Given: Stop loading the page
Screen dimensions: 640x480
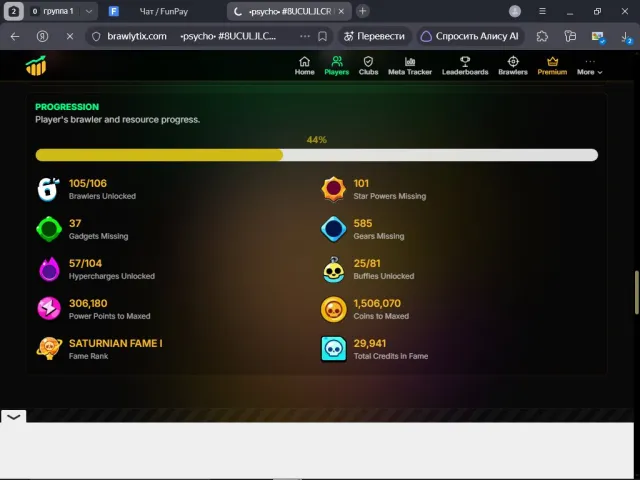Looking at the screenshot, I should 70,36.
